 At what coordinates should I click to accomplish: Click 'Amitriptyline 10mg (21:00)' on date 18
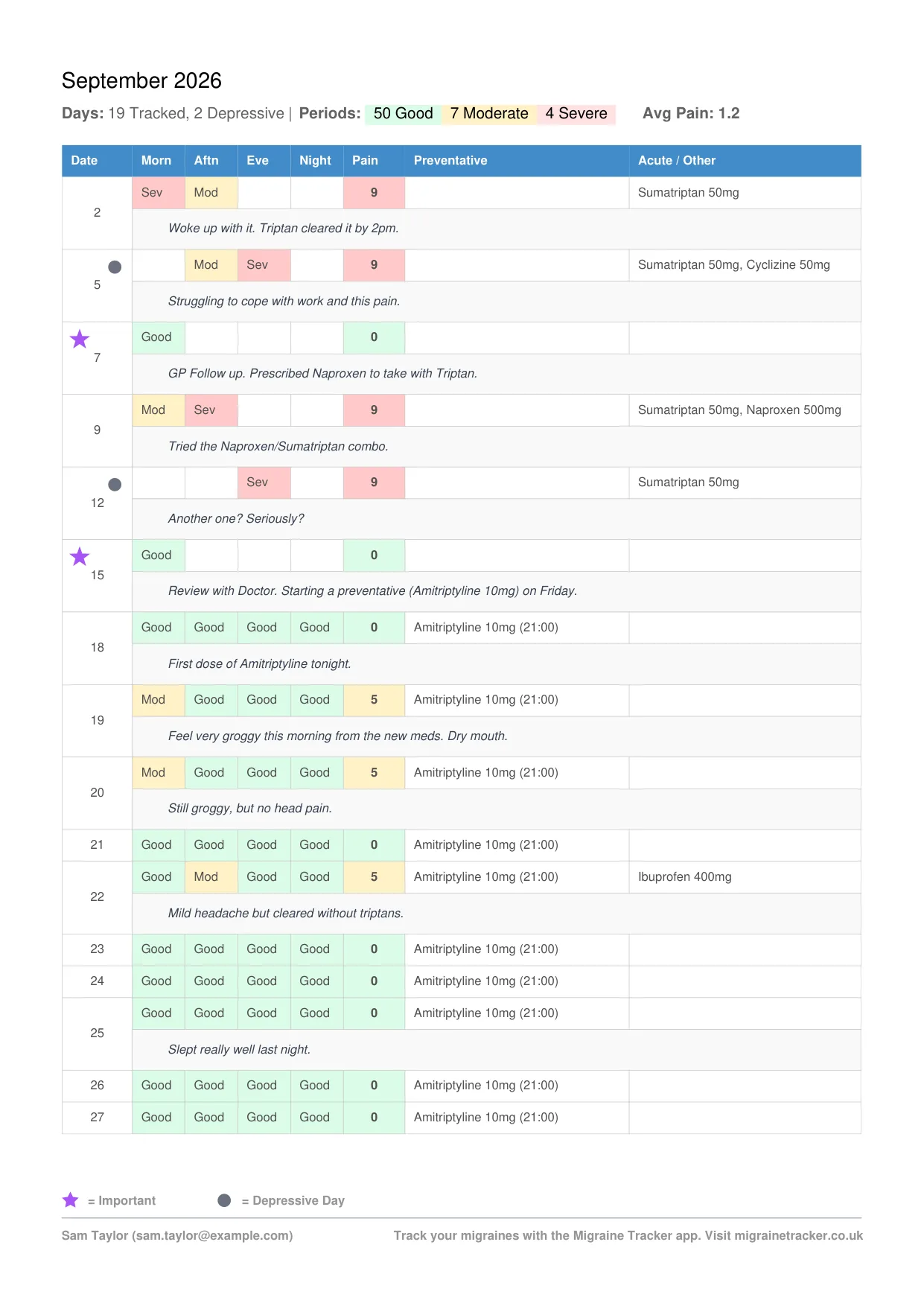(x=486, y=628)
